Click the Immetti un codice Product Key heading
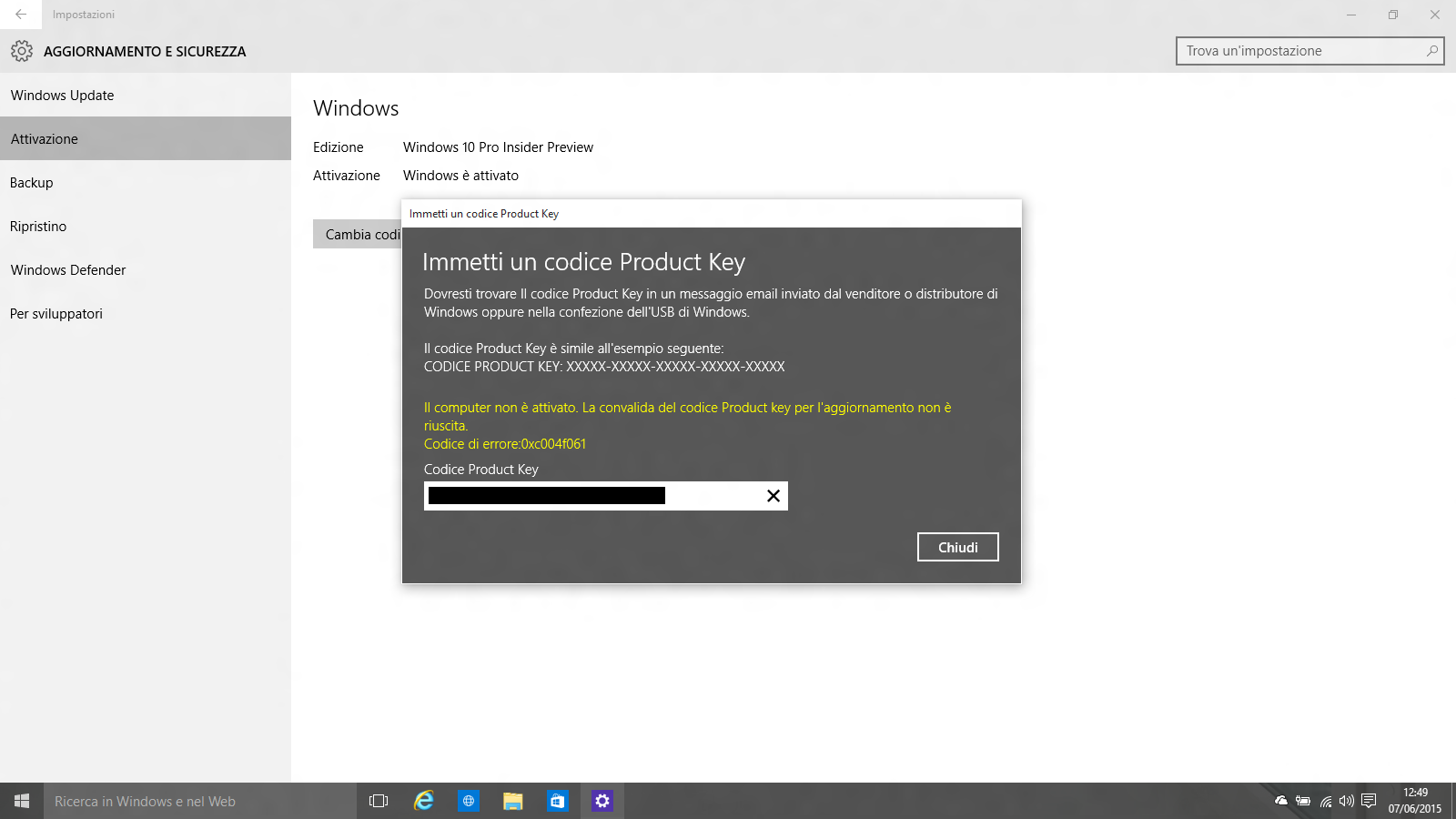Viewport: 1456px width, 819px height. pos(584,262)
